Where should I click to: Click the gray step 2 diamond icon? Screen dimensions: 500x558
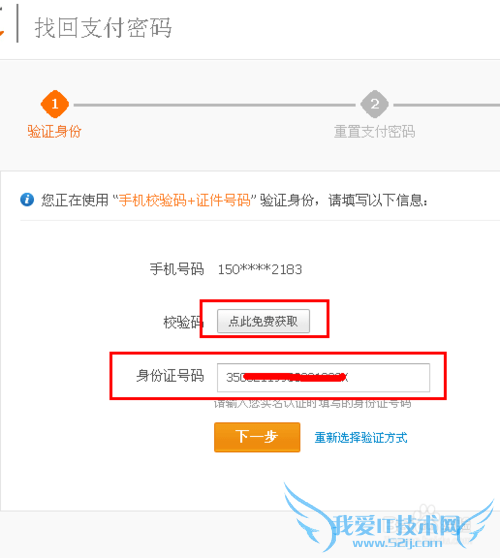[x=374, y=104]
